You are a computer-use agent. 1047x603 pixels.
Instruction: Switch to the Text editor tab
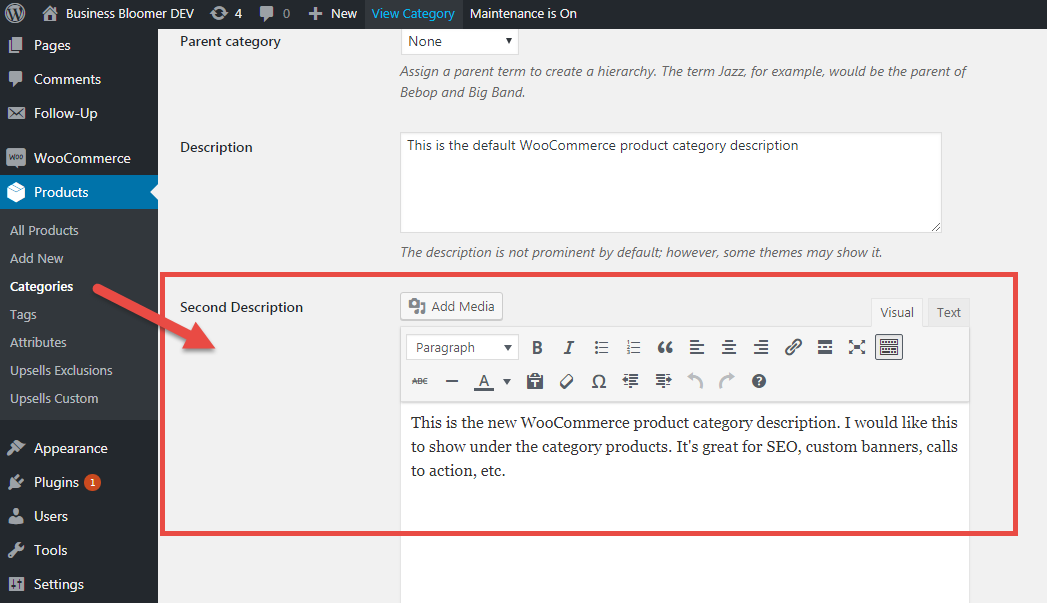click(948, 312)
